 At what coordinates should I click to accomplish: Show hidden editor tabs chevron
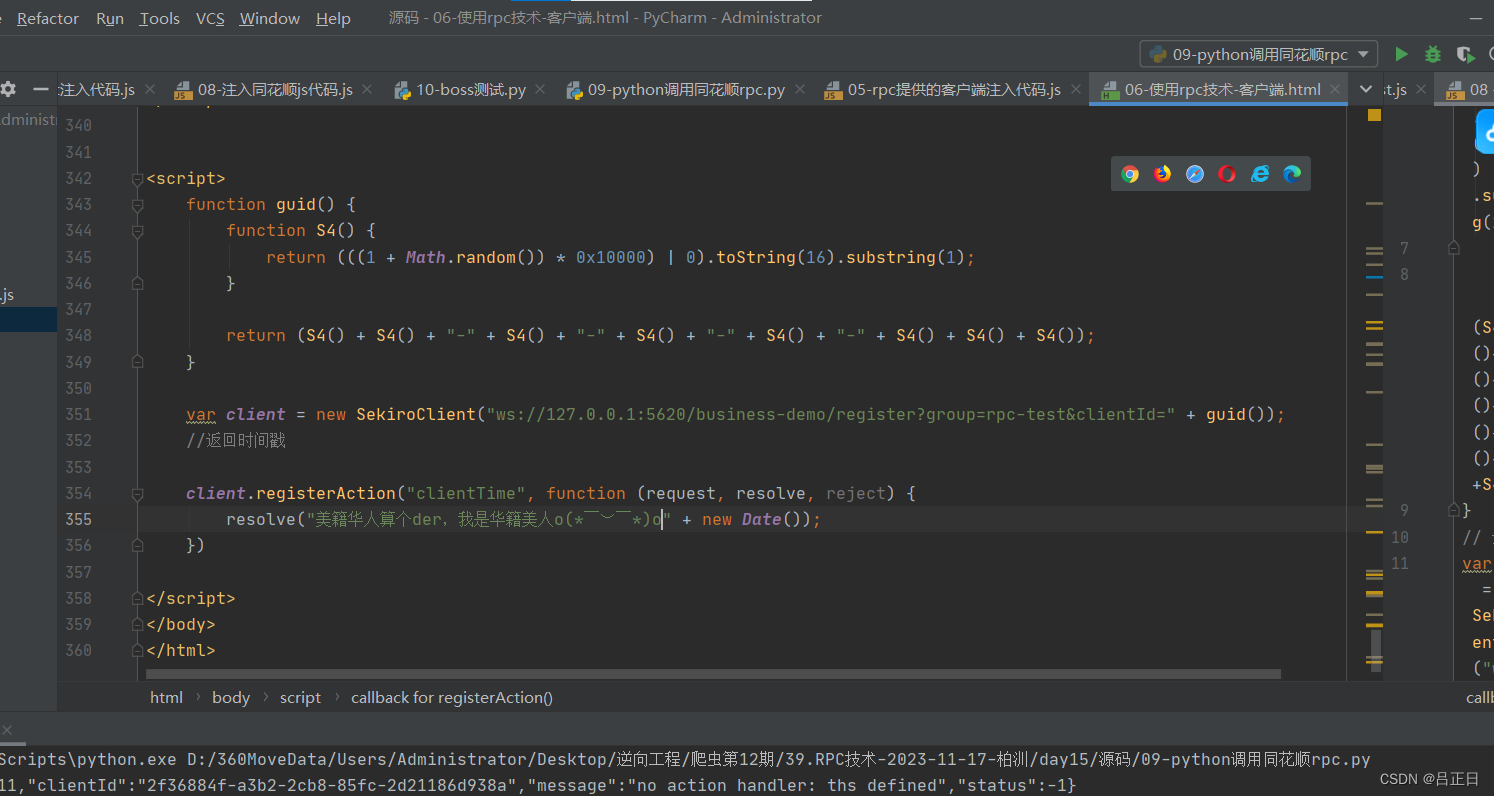click(1366, 89)
